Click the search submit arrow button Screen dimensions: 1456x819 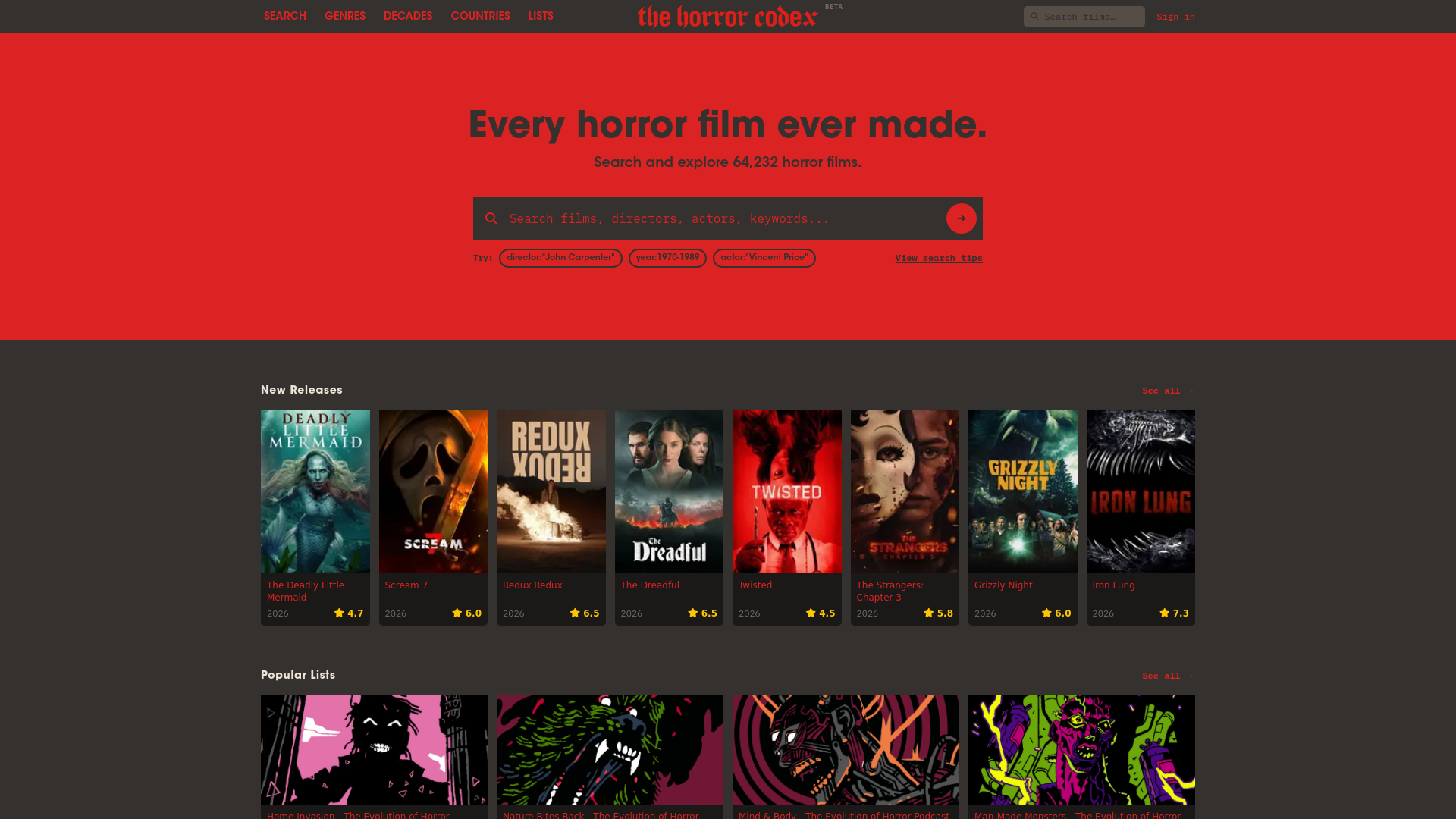961,218
